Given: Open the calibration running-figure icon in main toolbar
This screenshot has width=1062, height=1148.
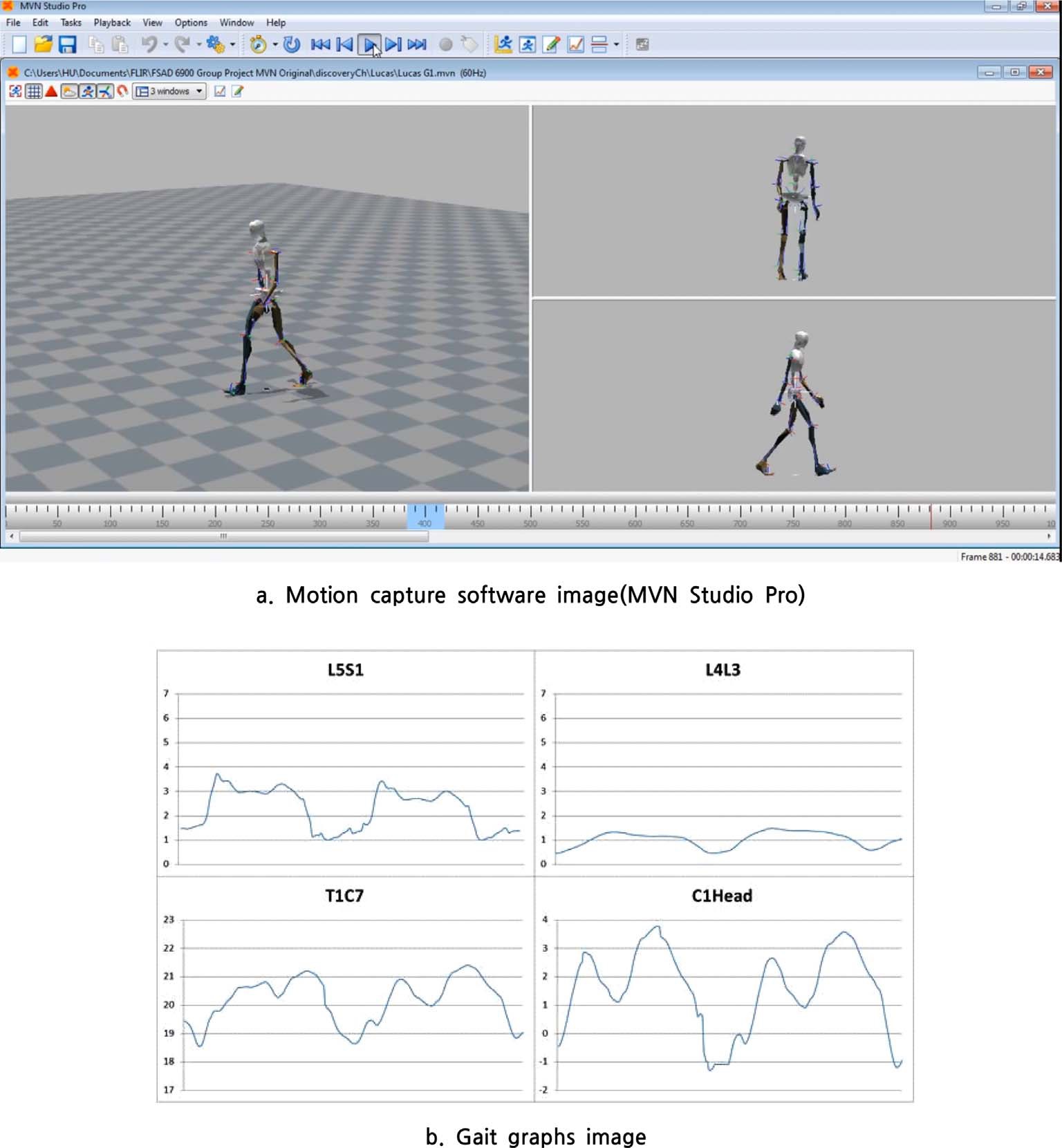Looking at the screenshot, I should [503, 45].
